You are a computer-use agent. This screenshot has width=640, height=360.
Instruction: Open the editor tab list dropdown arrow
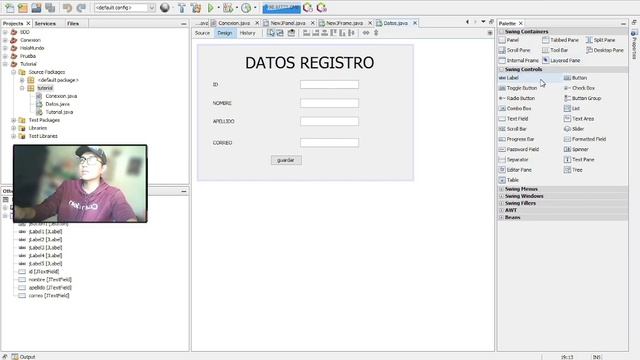point(483,22)
